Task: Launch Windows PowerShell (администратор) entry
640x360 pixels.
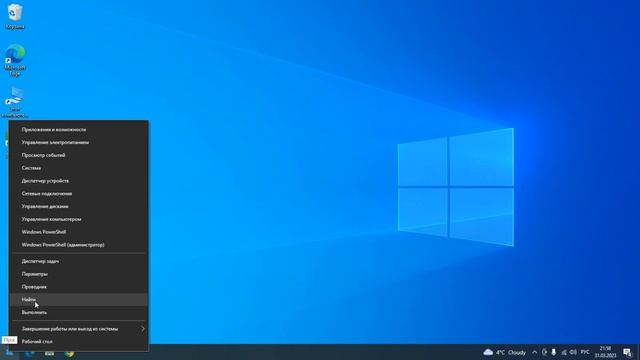Action: pyautogui.click(x=78, y=245)
